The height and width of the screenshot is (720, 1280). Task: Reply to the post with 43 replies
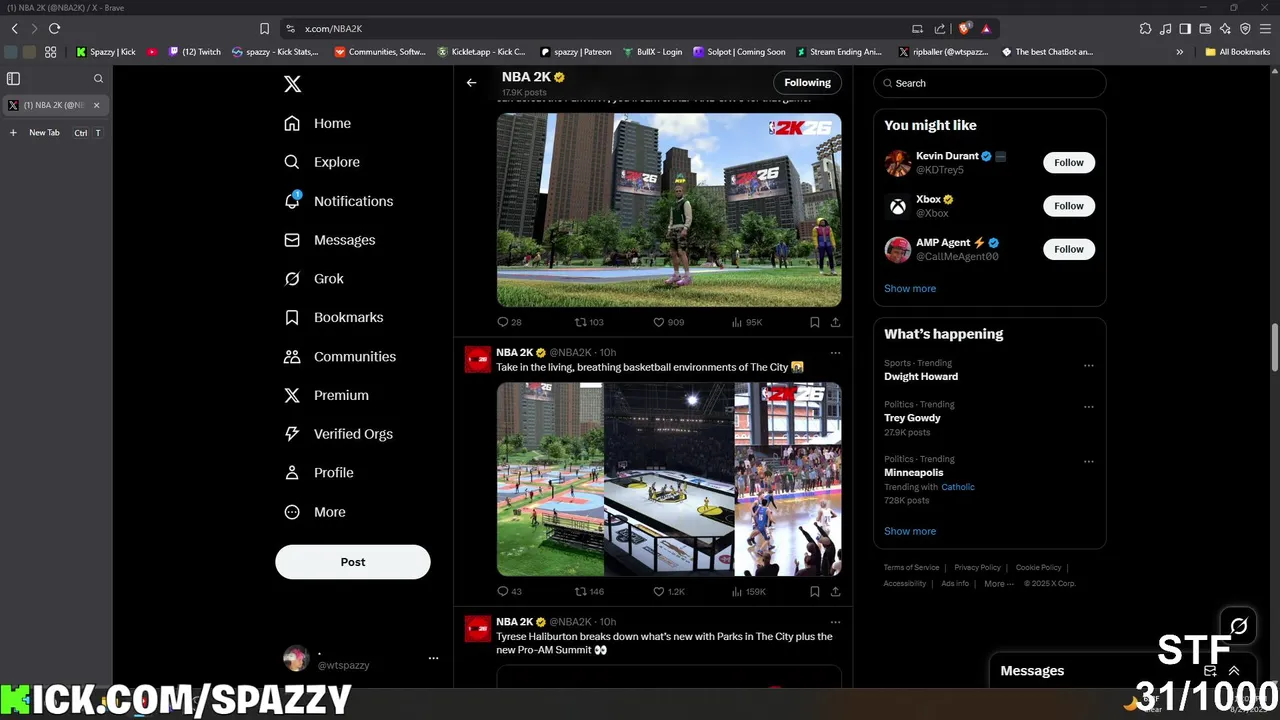click(509, 591)
